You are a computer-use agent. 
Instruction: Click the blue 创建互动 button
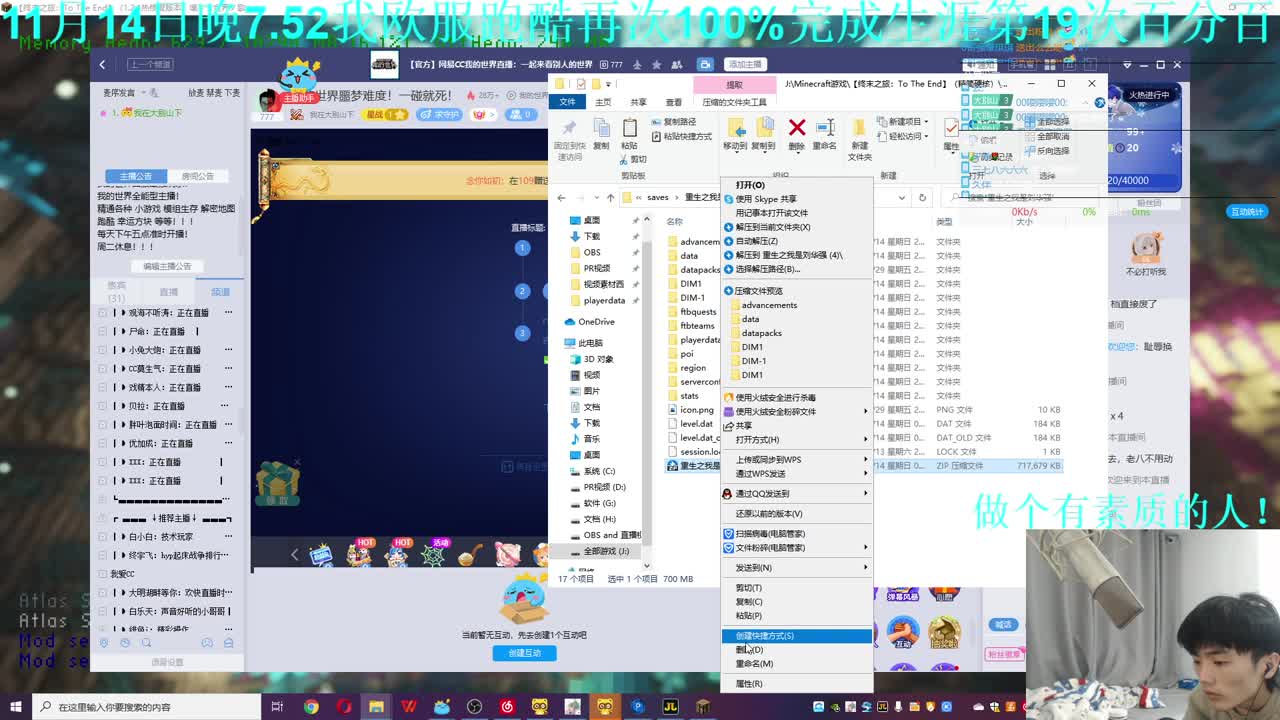[524, 653]
